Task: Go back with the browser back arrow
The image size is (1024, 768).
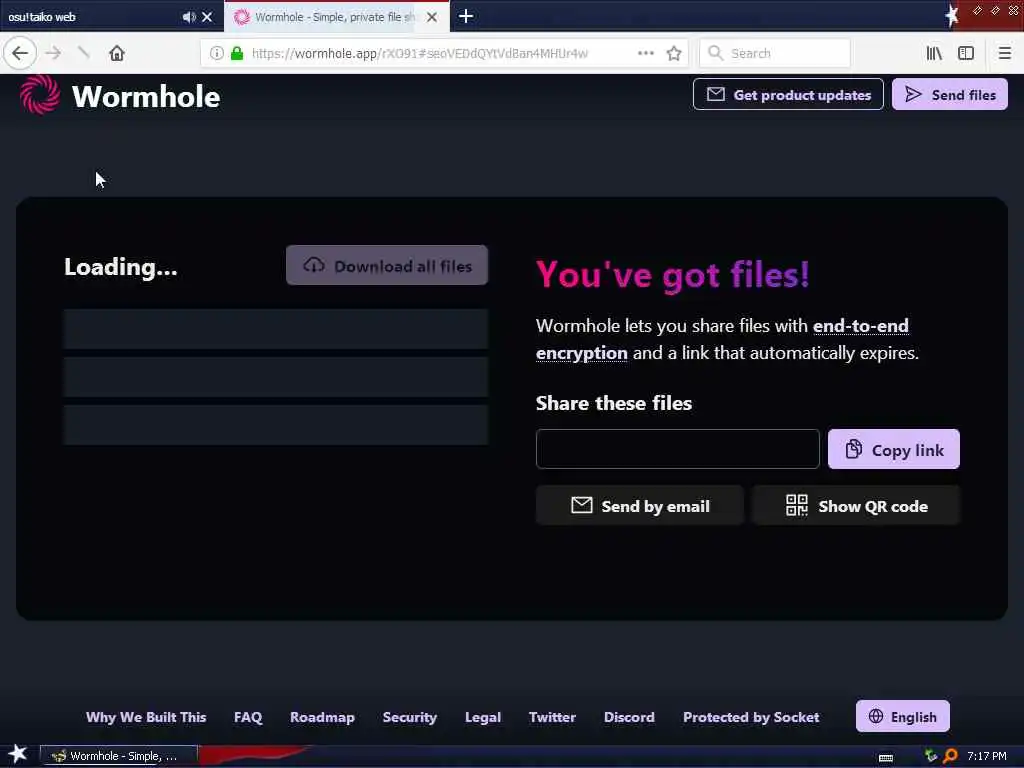Action: [20, 53]
